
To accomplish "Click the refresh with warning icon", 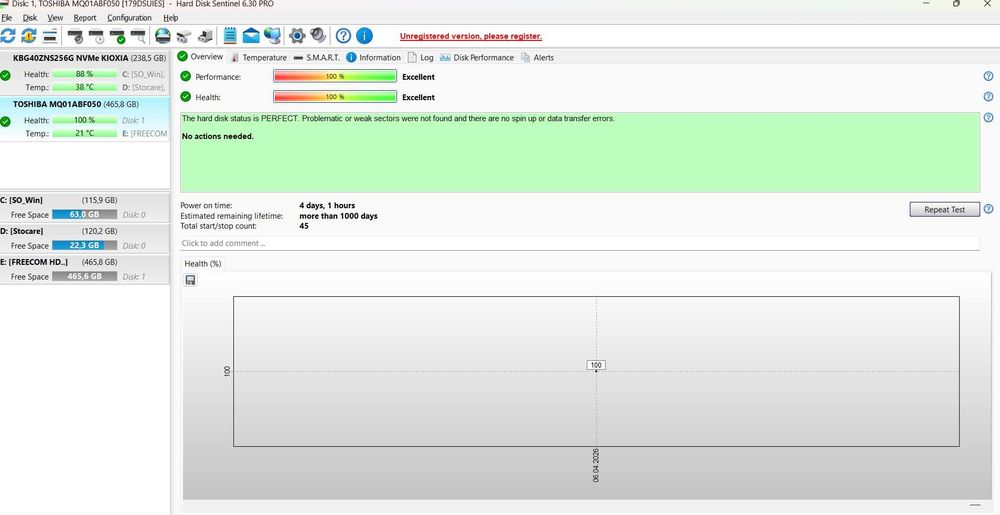I will point(29,36).
